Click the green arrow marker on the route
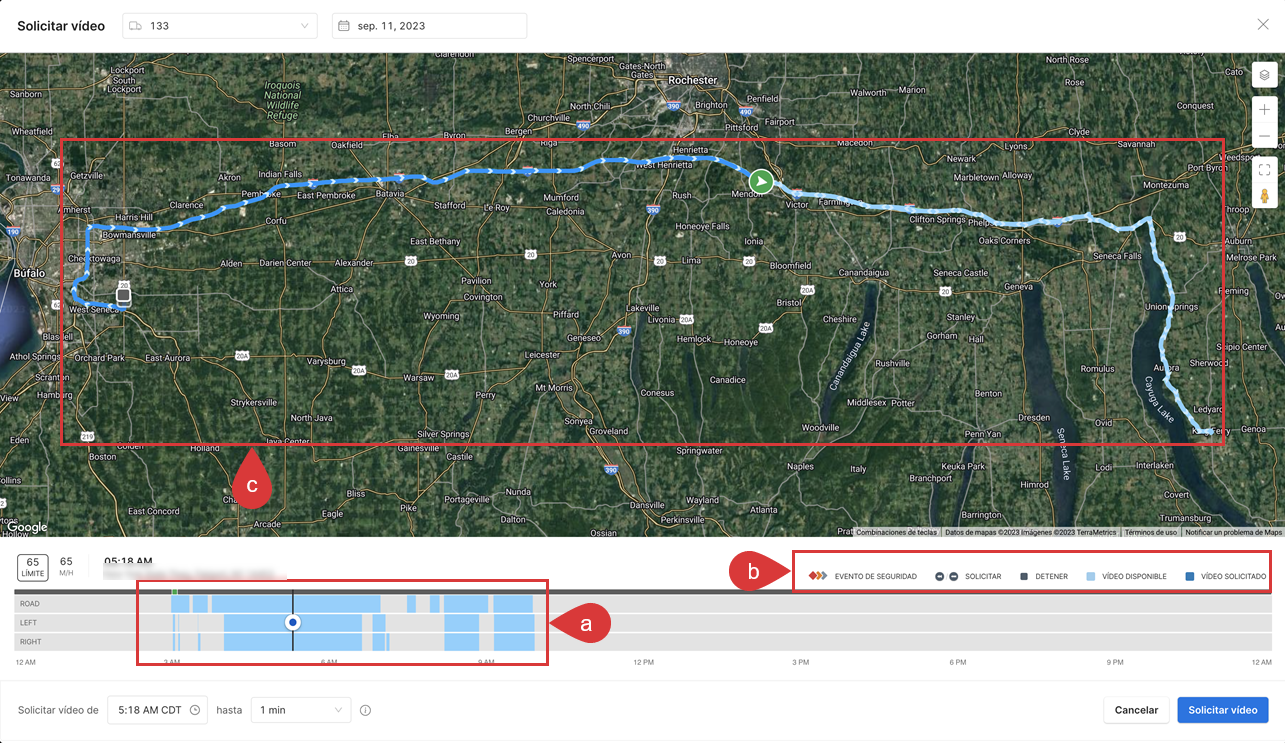Screen dimensions: 1285x743 [x=761, y=181]
